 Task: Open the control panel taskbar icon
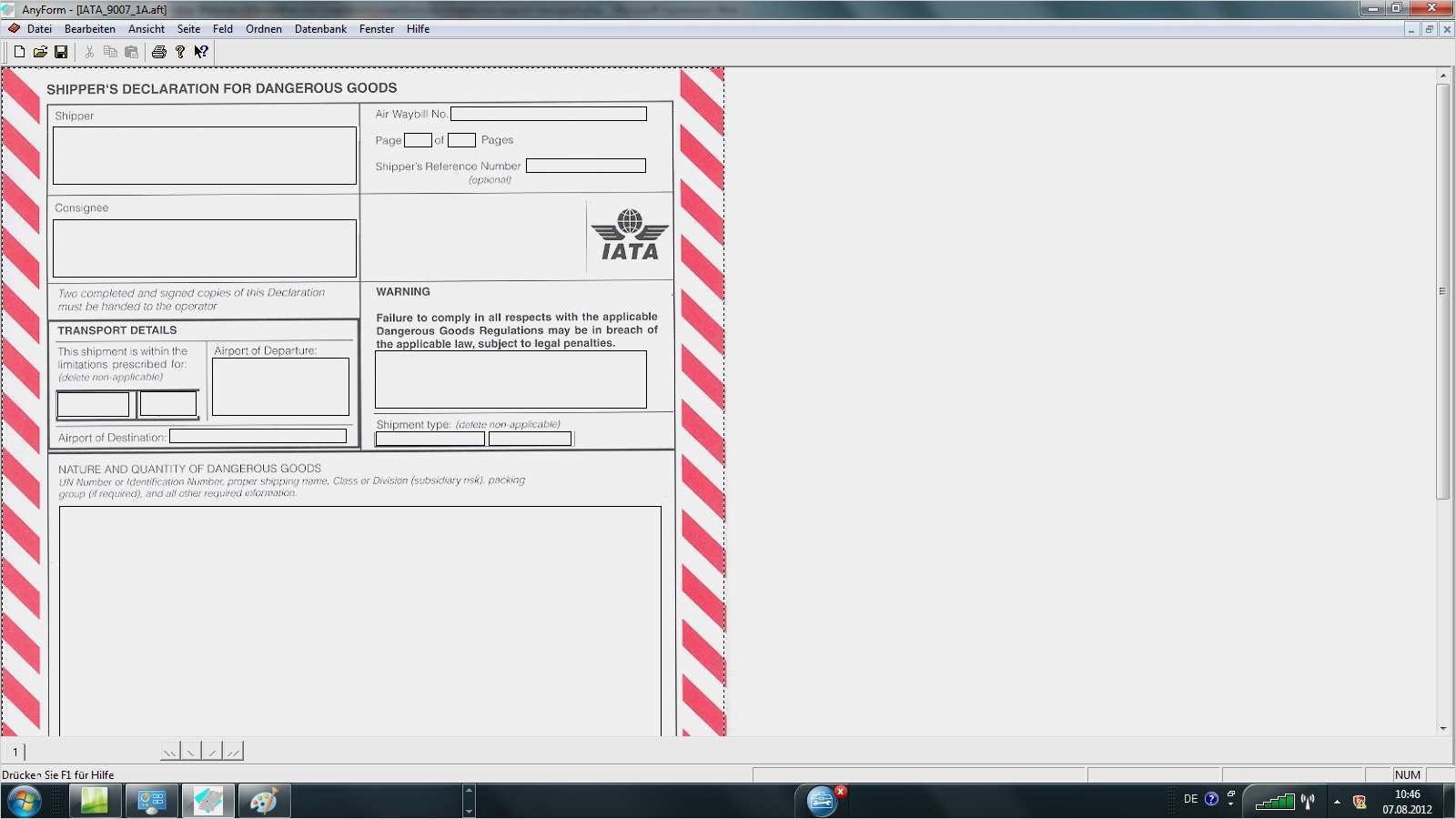click(151, 801)
